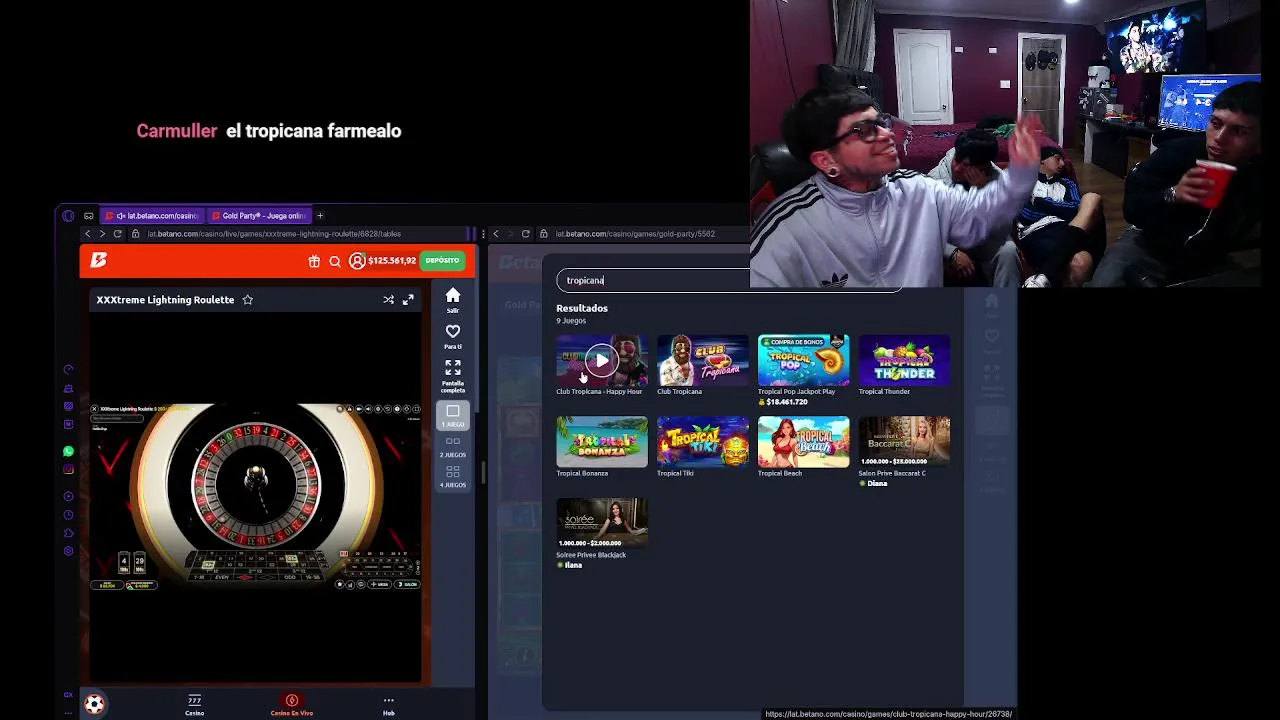Go back in the right Gold Party pane

click(x=496, y=234)
